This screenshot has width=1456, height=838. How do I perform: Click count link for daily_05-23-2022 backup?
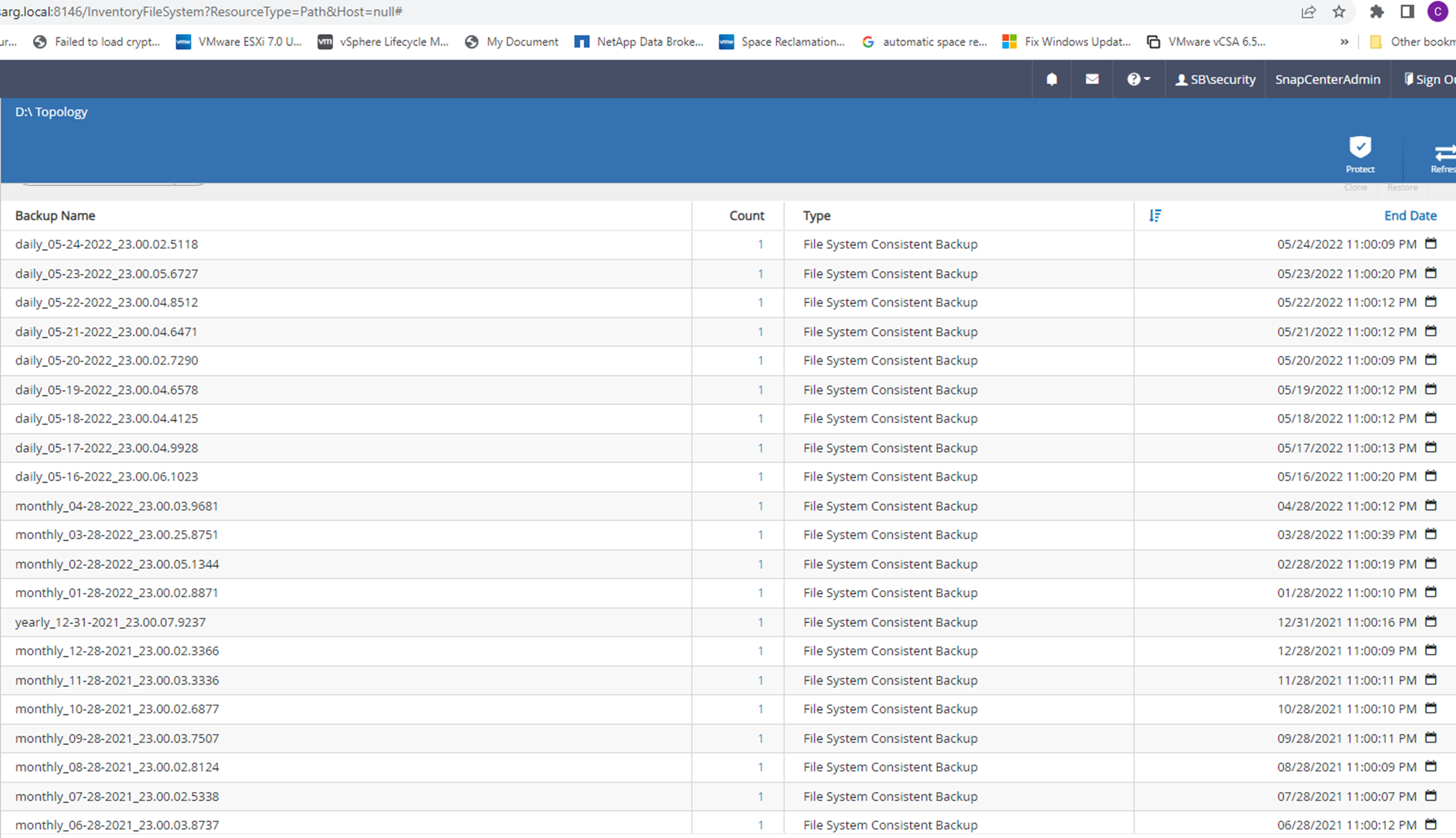tap(760, 274)
